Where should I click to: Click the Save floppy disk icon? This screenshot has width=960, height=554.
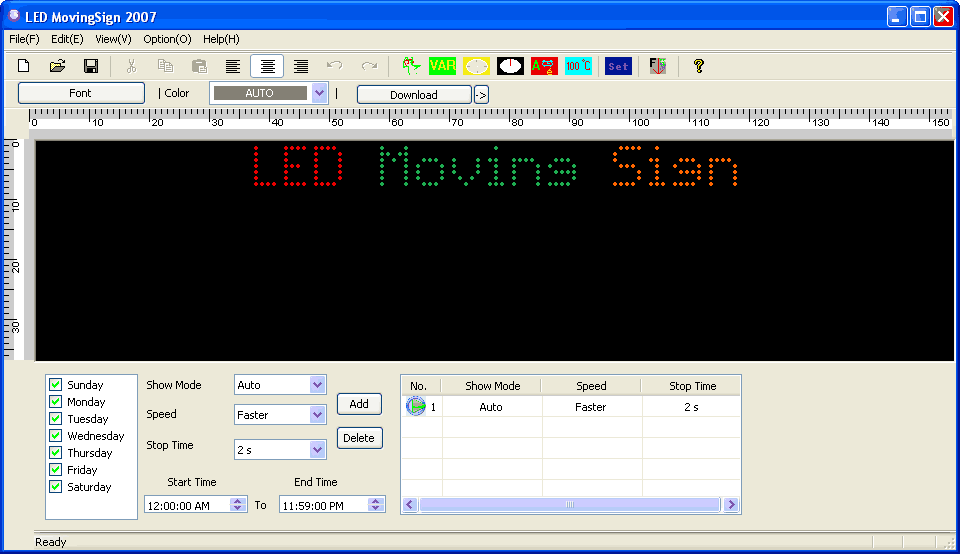point(91,66)
